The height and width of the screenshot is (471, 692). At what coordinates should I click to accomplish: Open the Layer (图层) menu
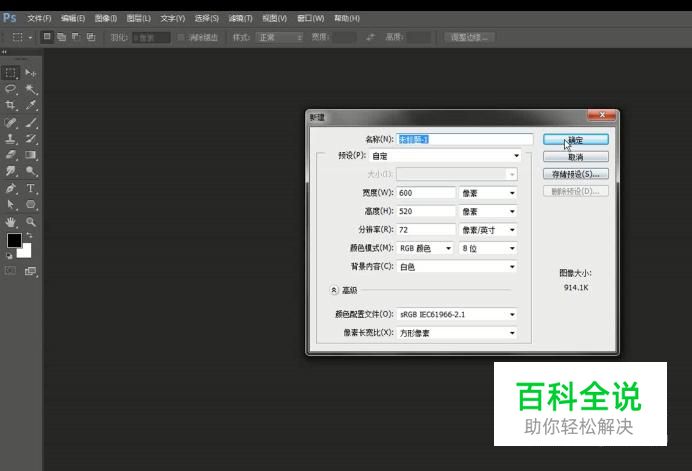139,19
